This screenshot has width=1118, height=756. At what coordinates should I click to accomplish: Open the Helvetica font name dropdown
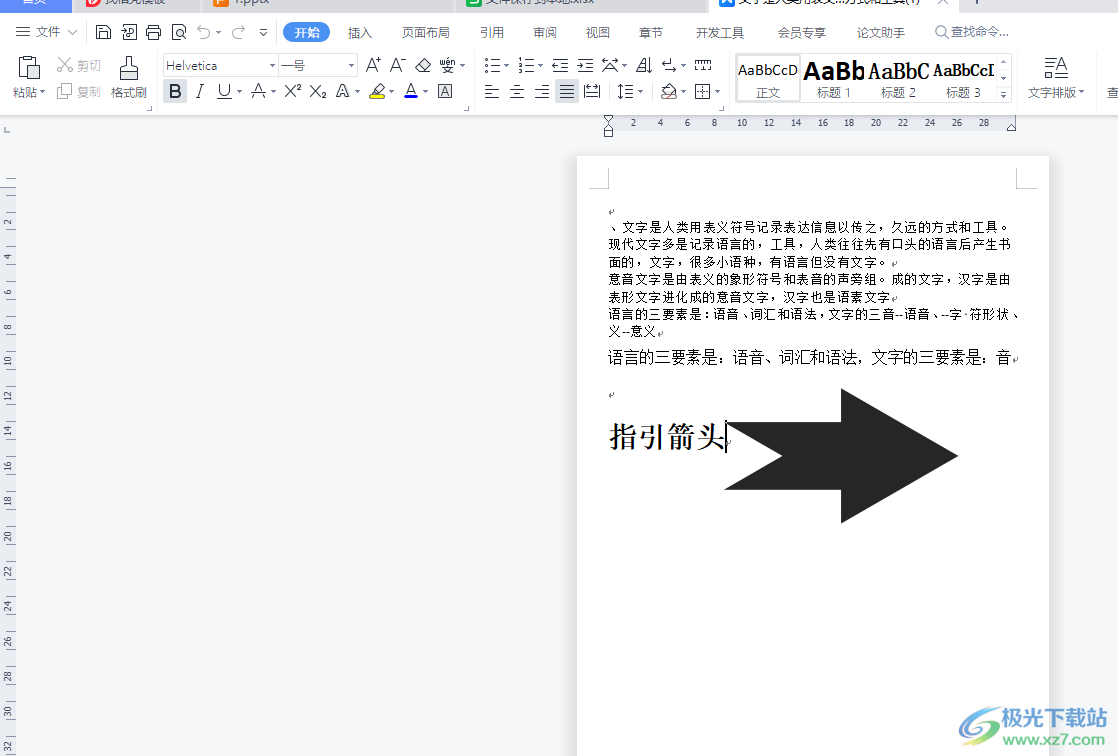pyautogui.click(x=220, y=66)
